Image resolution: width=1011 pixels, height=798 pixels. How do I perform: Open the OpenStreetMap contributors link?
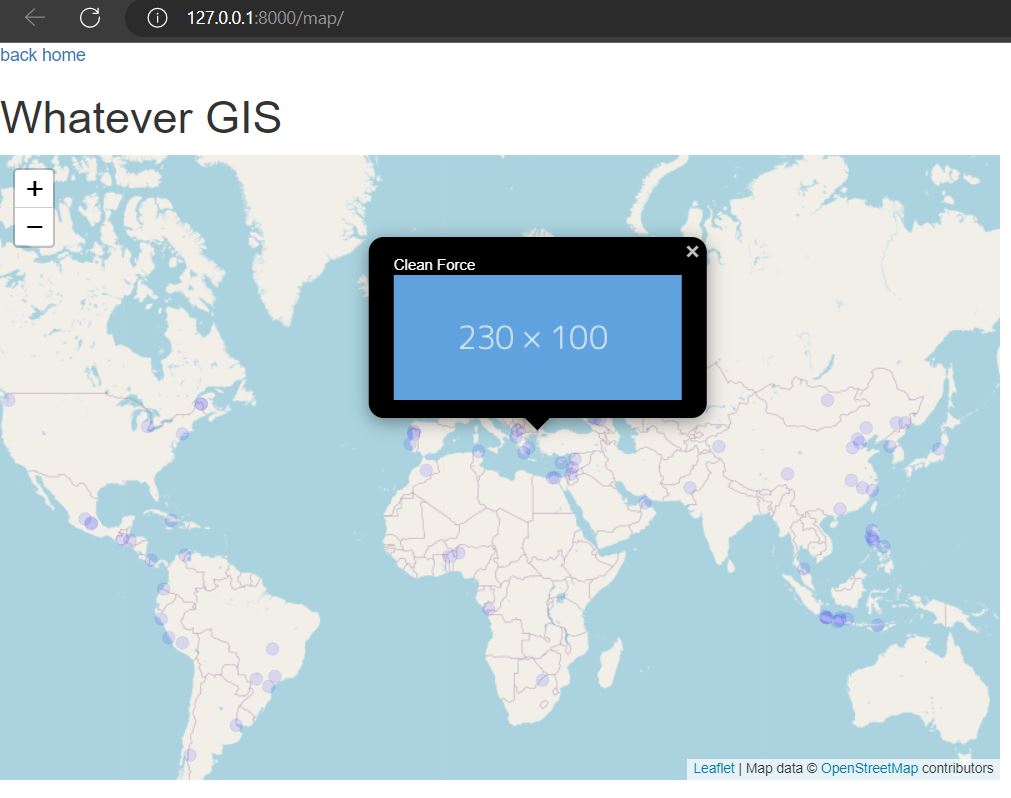click(868, 768)
